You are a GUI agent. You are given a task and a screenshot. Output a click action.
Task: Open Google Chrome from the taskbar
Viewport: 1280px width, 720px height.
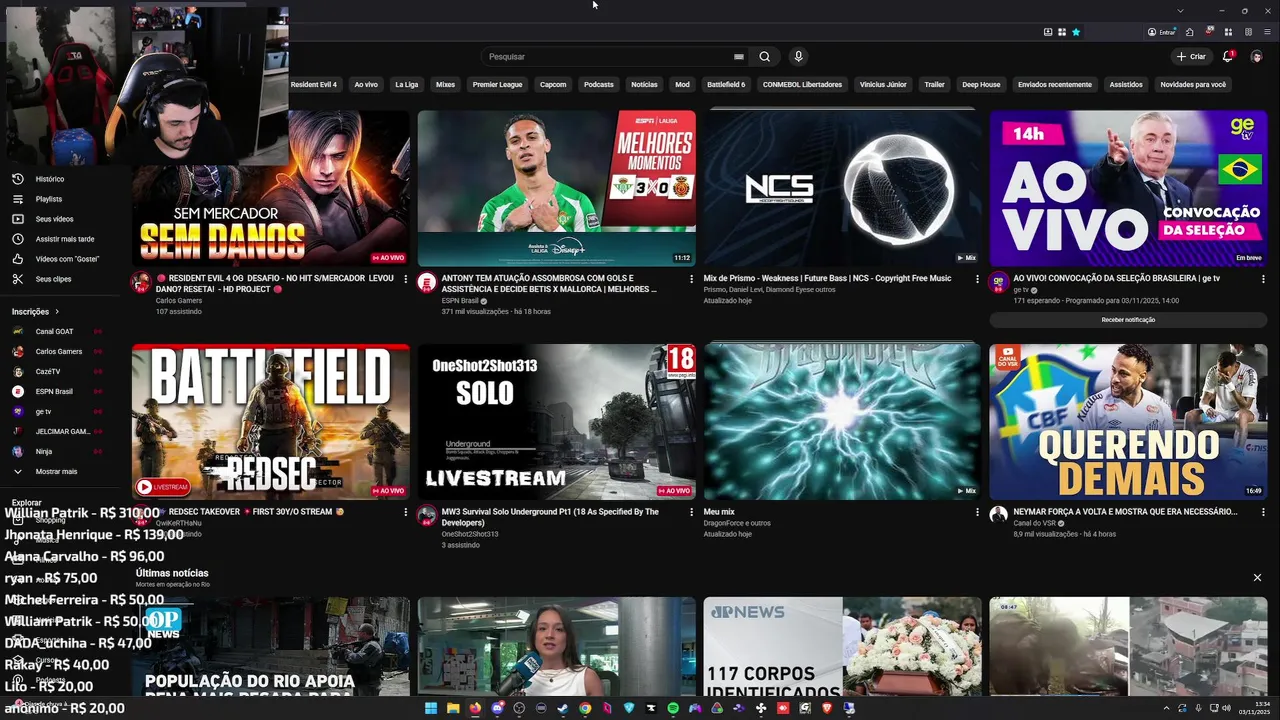pos(585,708)
